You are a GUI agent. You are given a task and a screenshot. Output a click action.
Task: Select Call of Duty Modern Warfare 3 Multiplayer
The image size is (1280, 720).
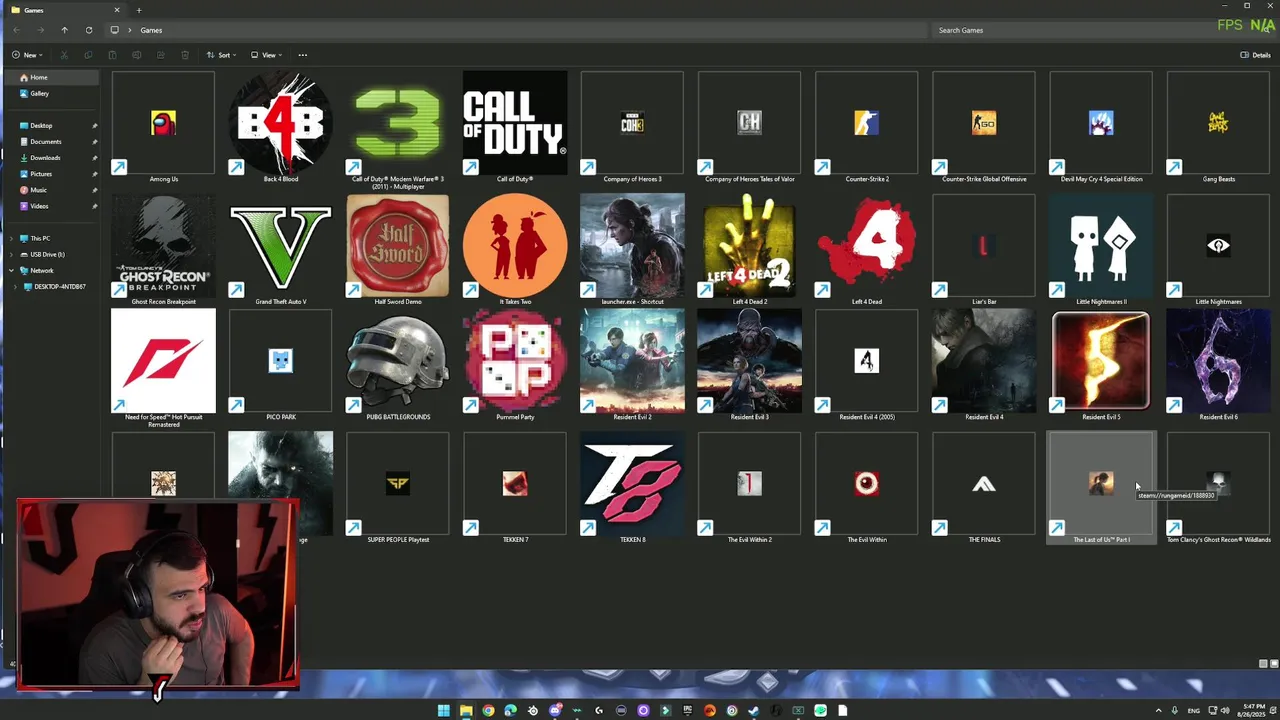tap(398, 130)
